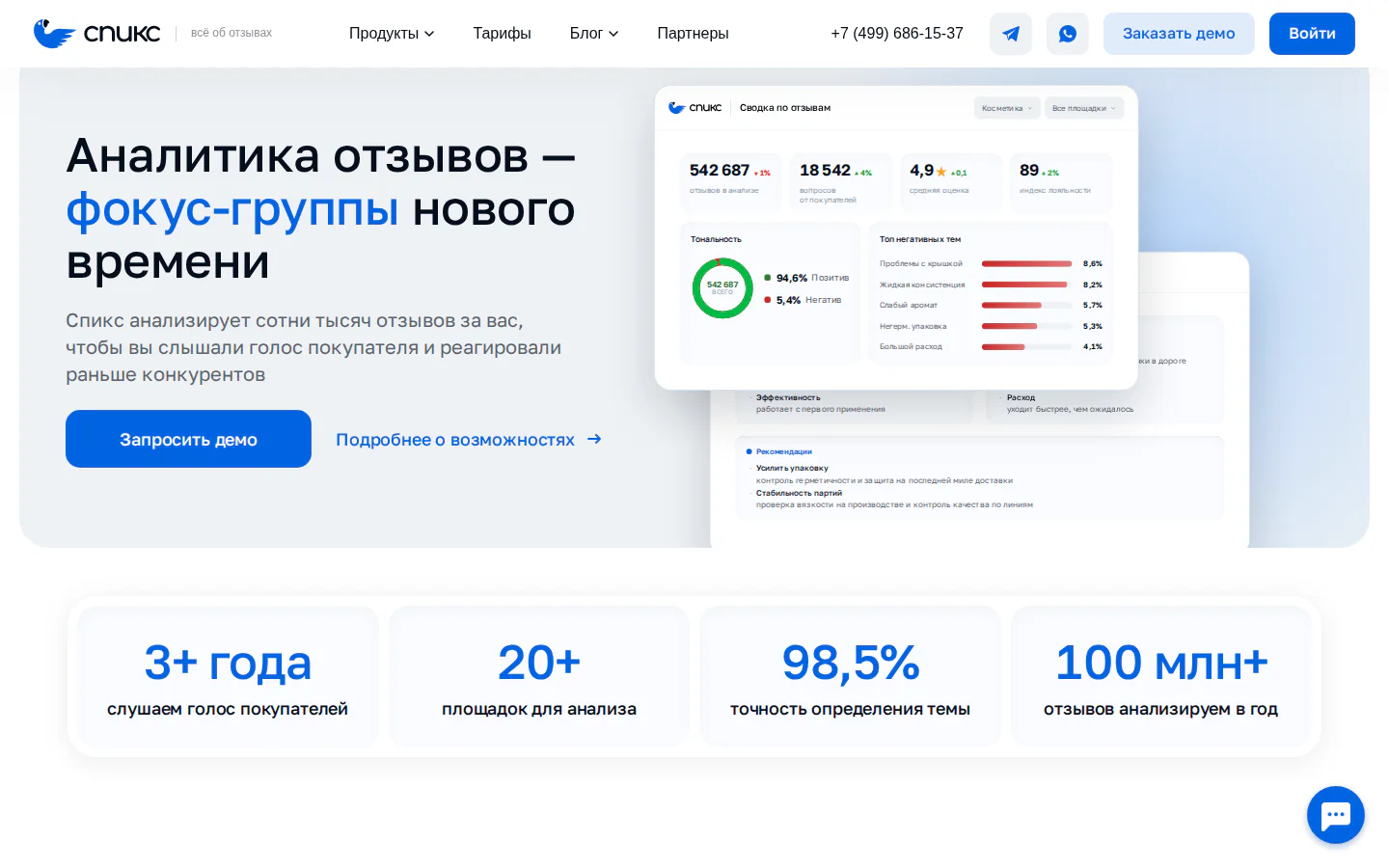
Task: Click the 89 loyalty index stat
Action: [x=1060, y=181]
